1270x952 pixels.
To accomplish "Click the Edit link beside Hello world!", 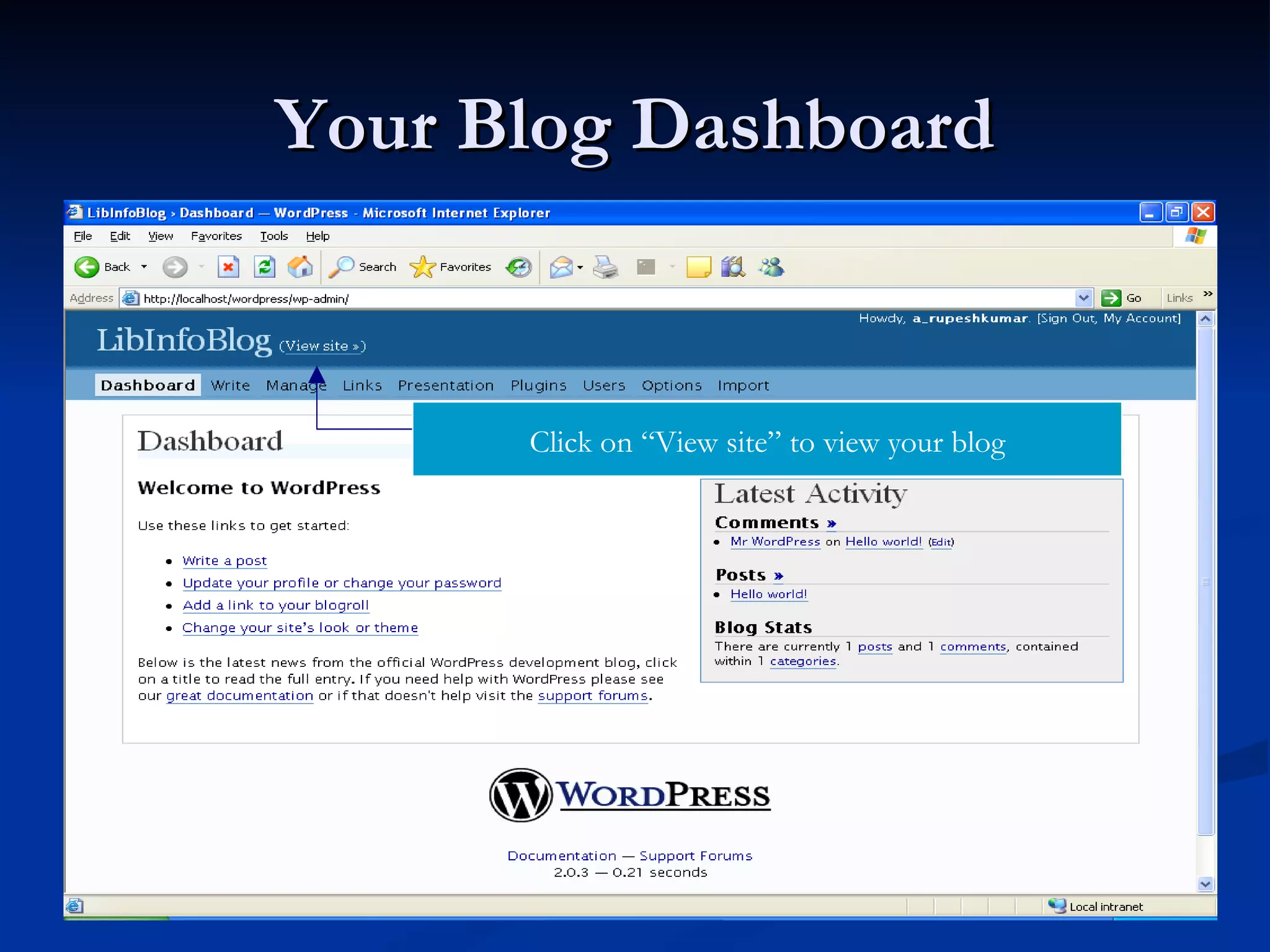I will point(941,542).
